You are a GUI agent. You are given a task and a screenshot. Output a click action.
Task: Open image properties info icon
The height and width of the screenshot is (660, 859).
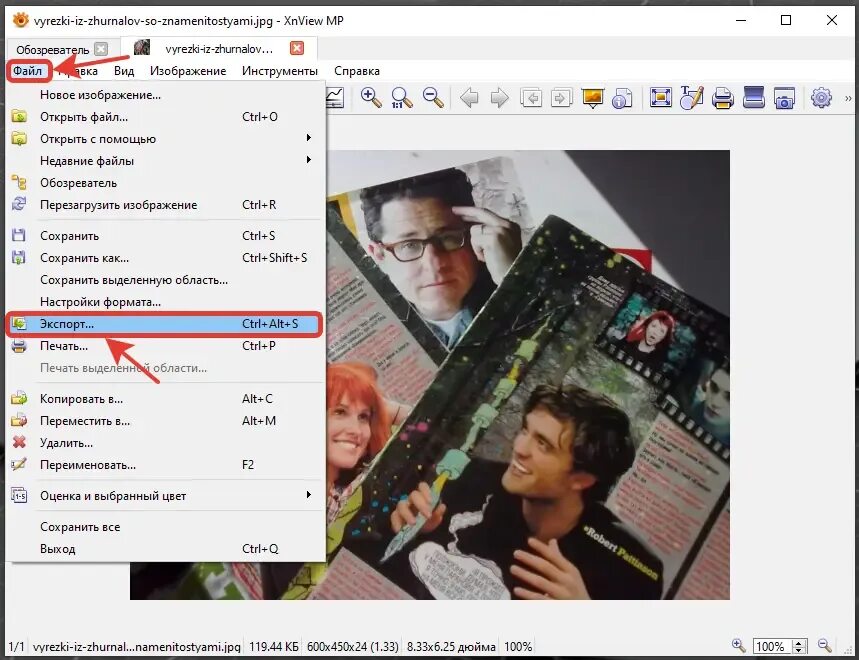point(622,98)
